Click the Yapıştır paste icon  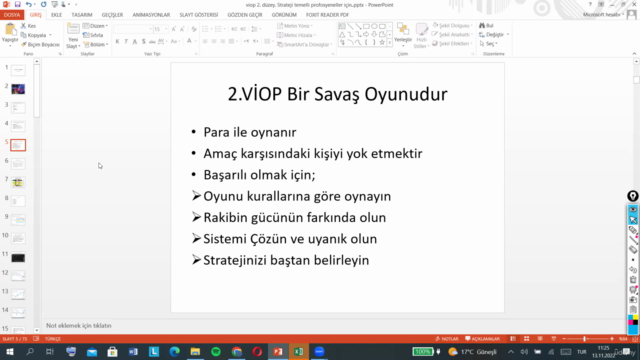(x=10, y=30)
